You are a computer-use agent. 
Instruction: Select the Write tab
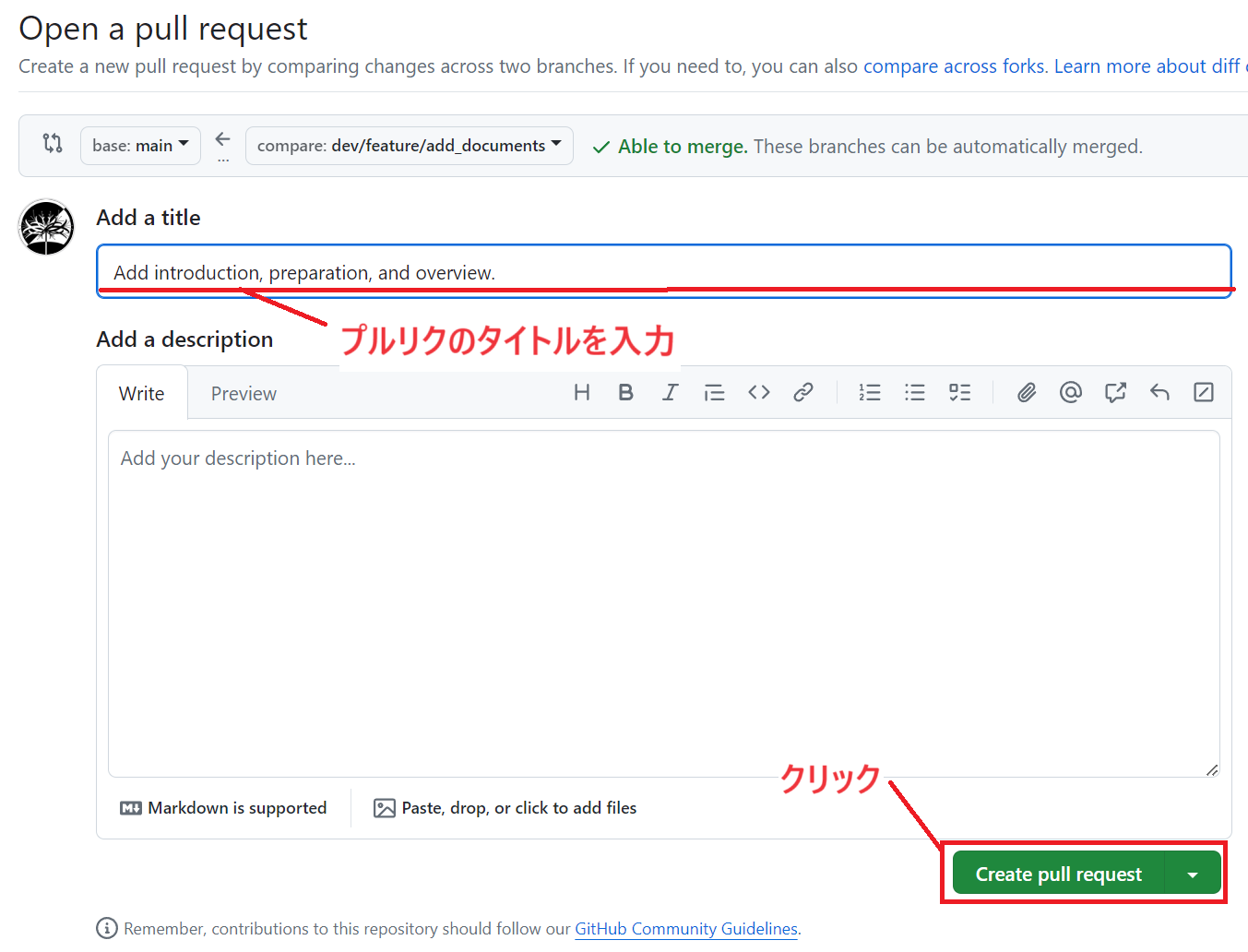click(141, 393)
